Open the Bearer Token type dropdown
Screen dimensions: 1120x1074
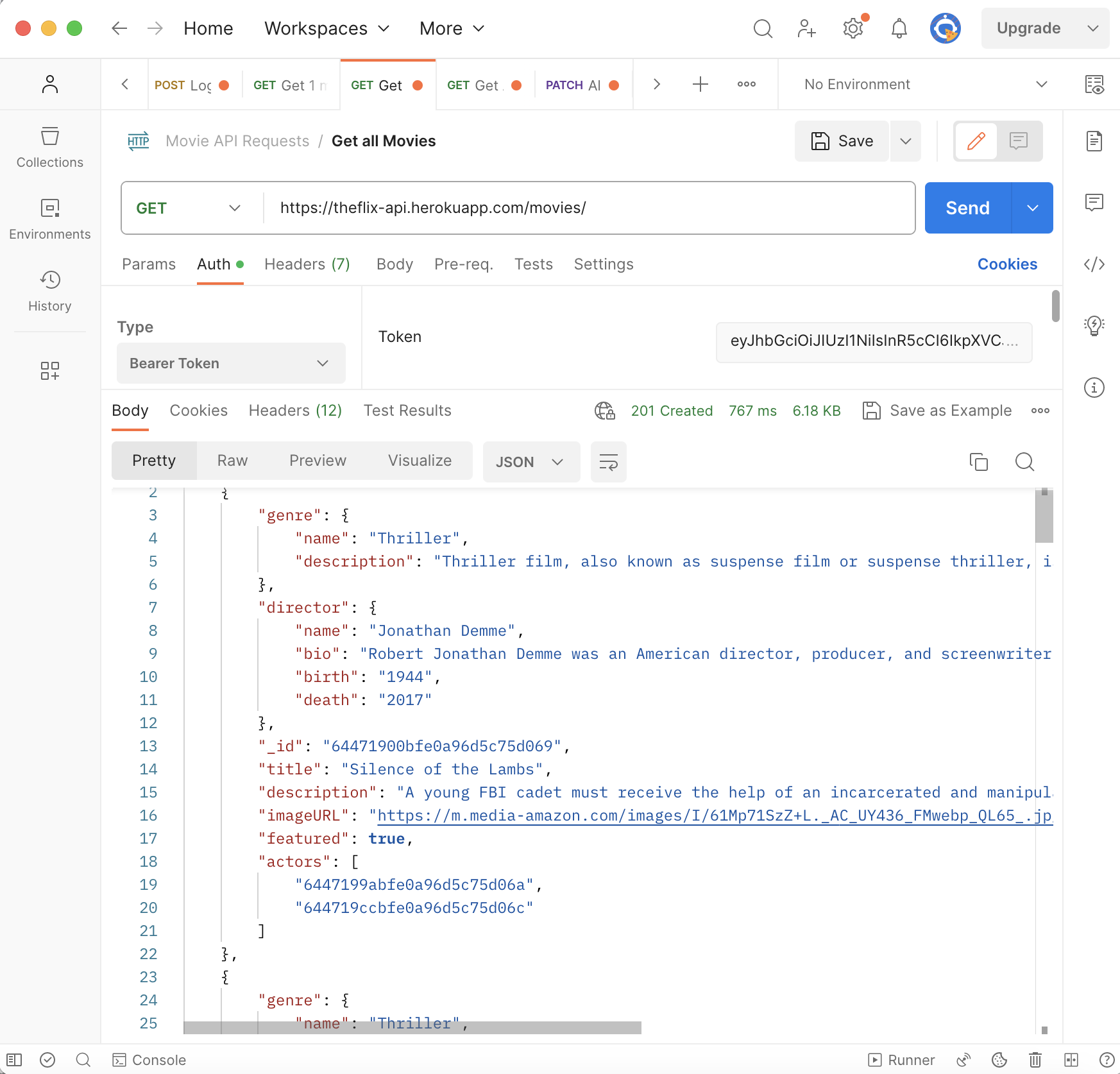point(231,363)
